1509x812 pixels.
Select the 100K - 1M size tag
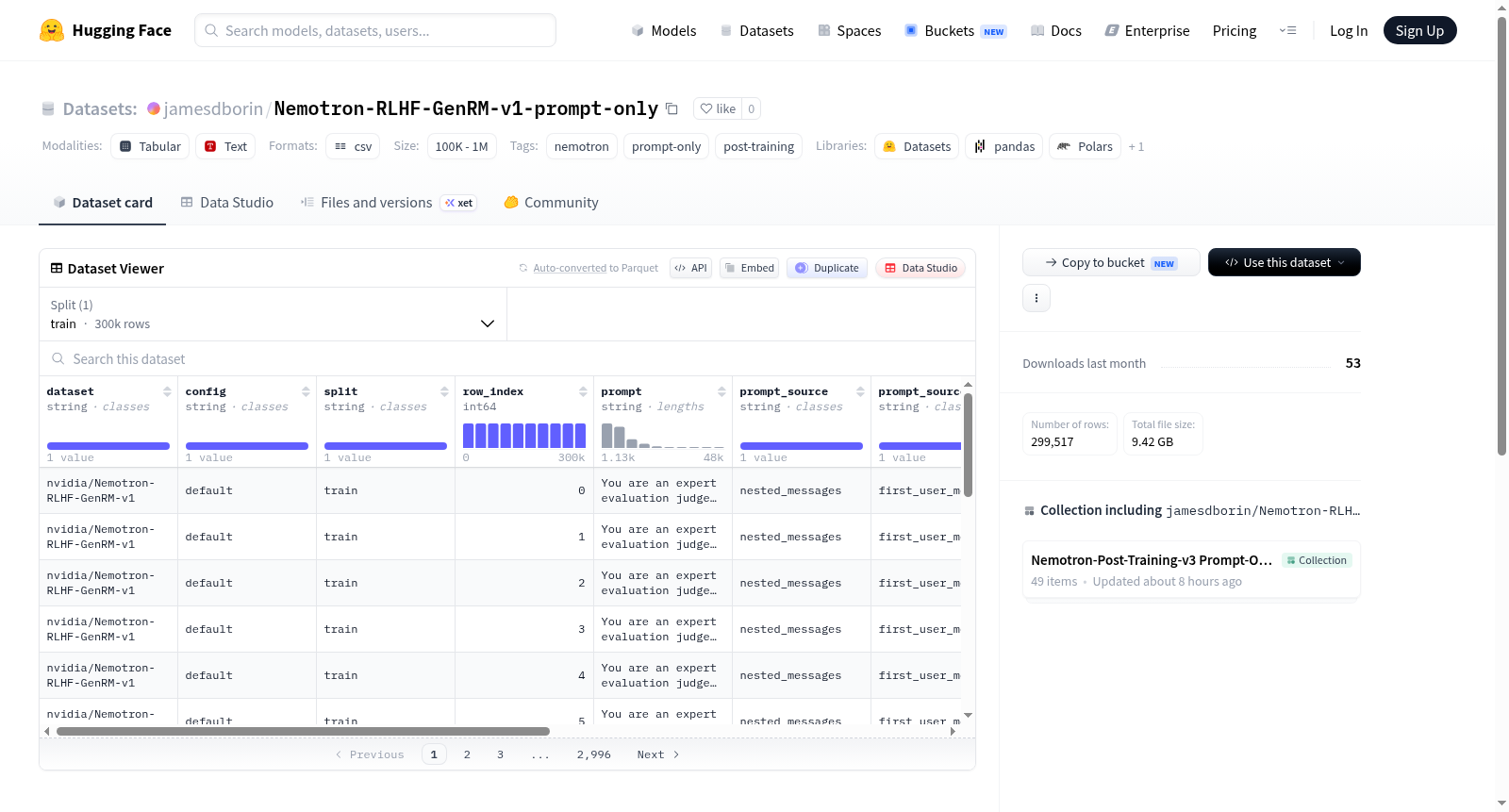461,146
